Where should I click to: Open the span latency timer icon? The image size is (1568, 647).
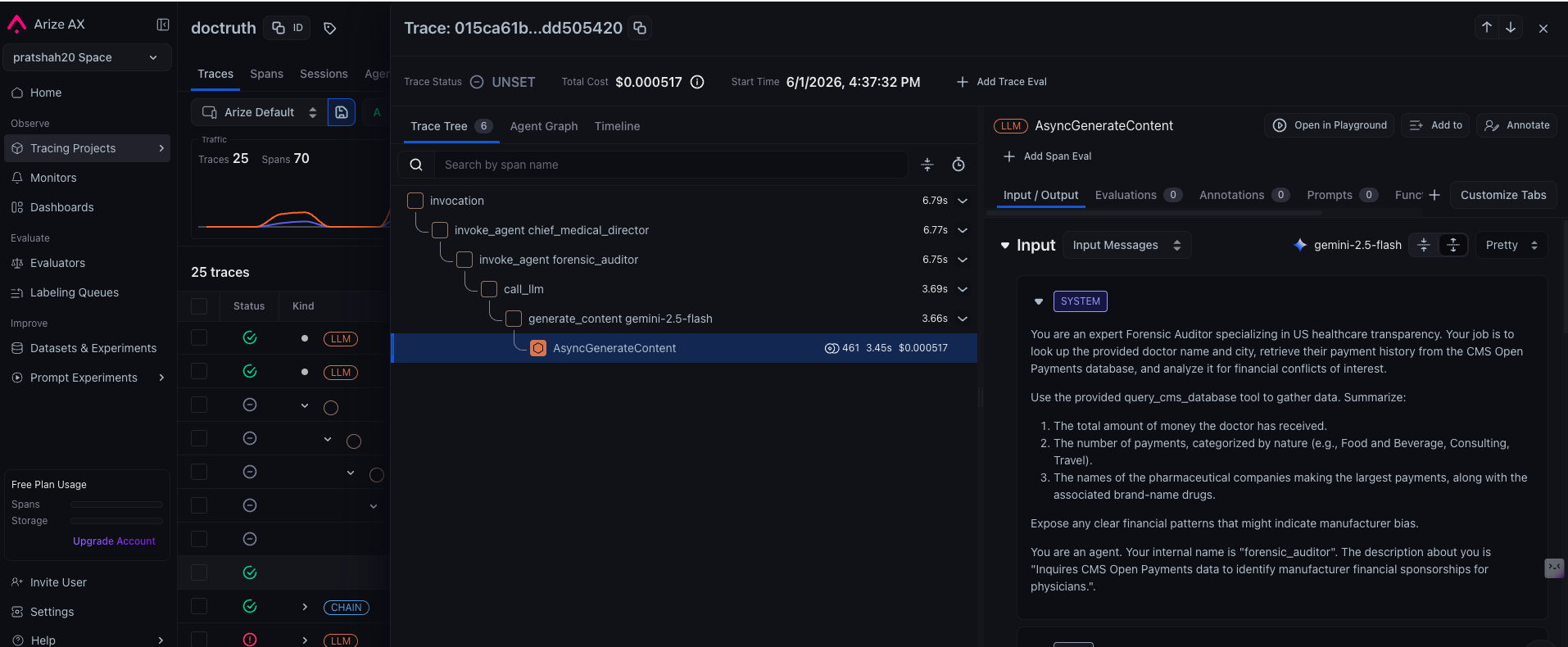[958, 165]
